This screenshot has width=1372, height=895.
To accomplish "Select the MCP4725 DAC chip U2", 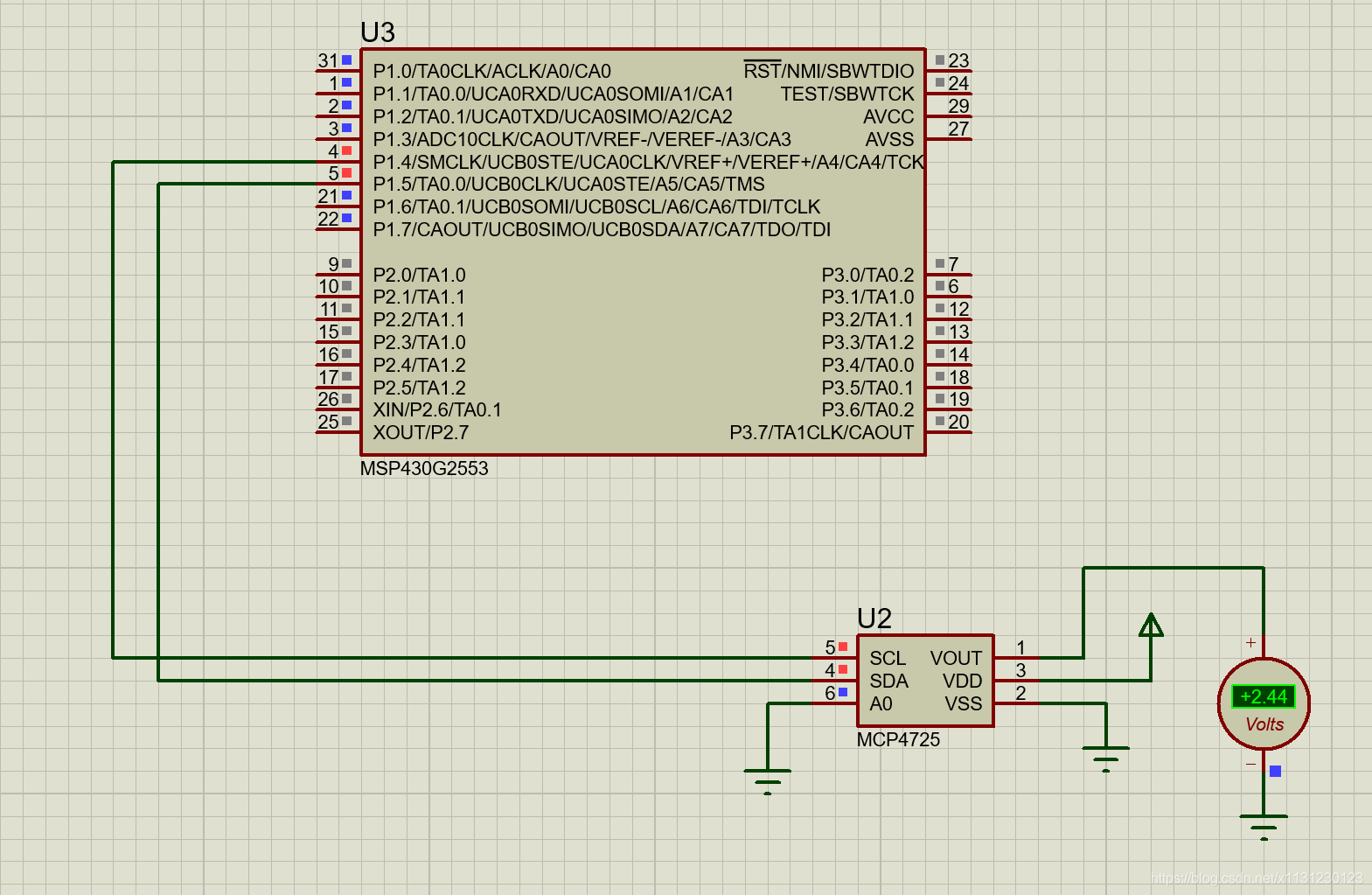I will [925, 681].
